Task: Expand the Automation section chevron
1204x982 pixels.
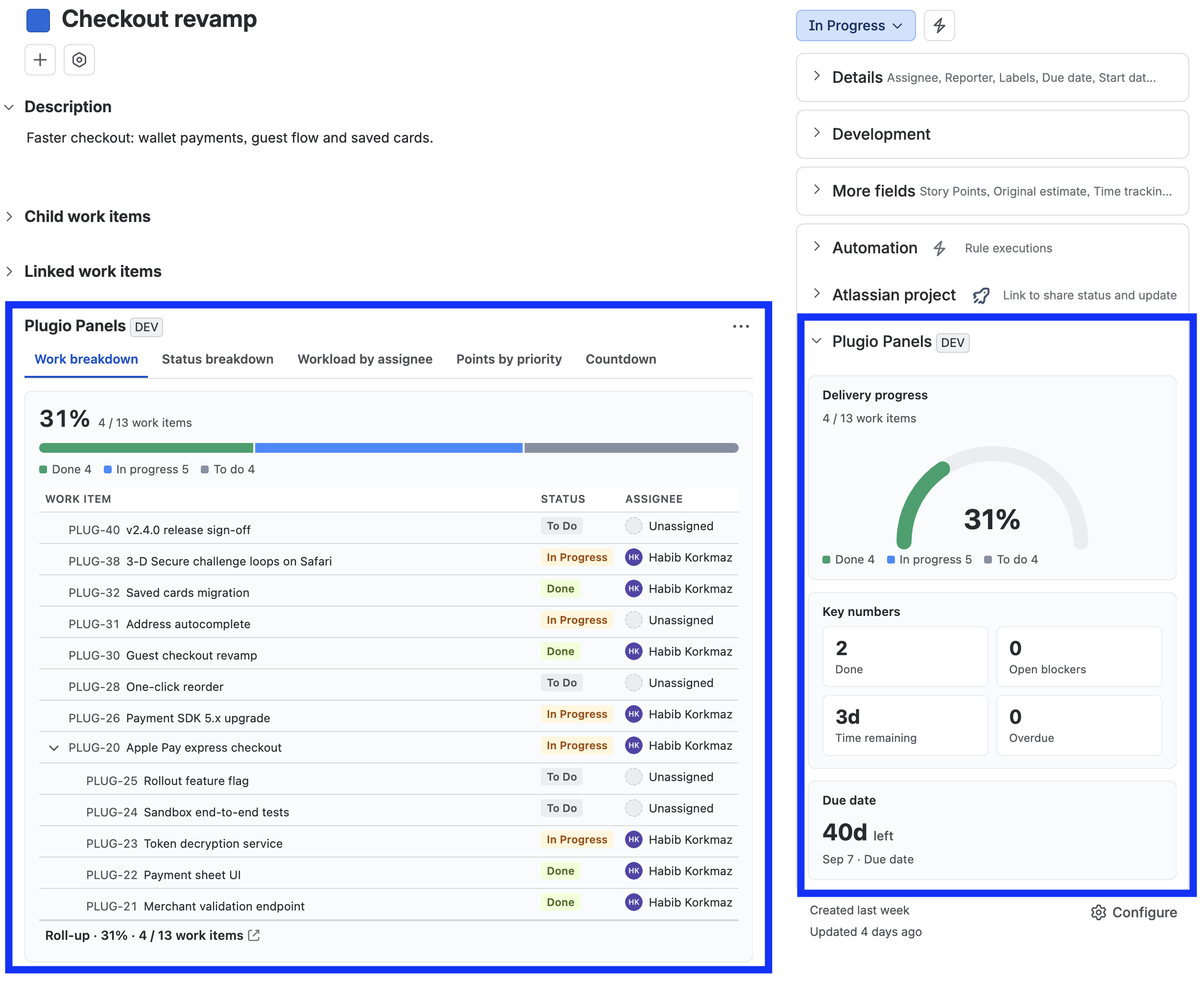Action: pyautogui.click(x=816, y=246)
